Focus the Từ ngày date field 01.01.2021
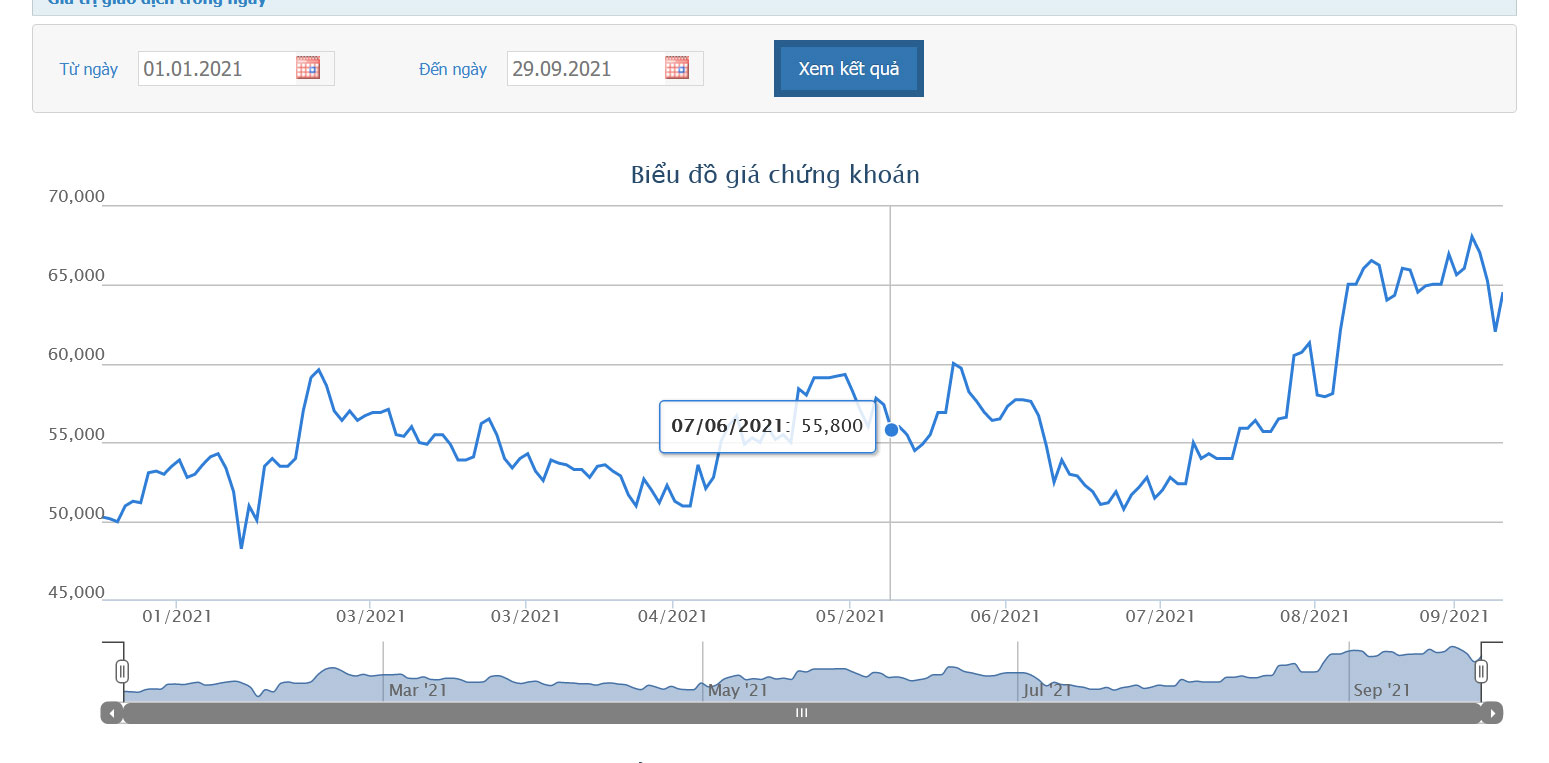 216,69
